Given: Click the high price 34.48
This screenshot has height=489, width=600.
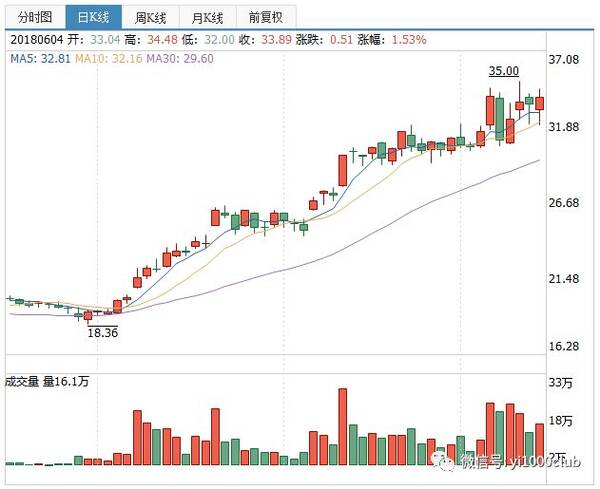Looking at the screenshot, I should tap(162, 39).
